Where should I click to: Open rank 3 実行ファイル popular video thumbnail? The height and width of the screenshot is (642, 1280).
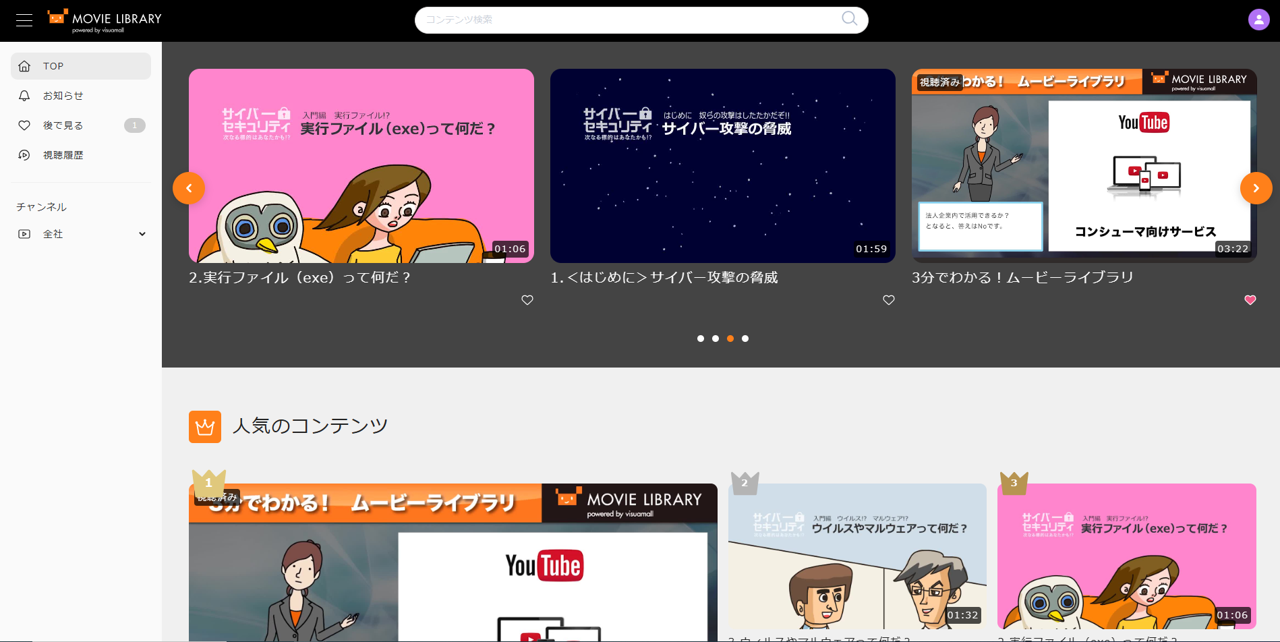(1126, 556)
